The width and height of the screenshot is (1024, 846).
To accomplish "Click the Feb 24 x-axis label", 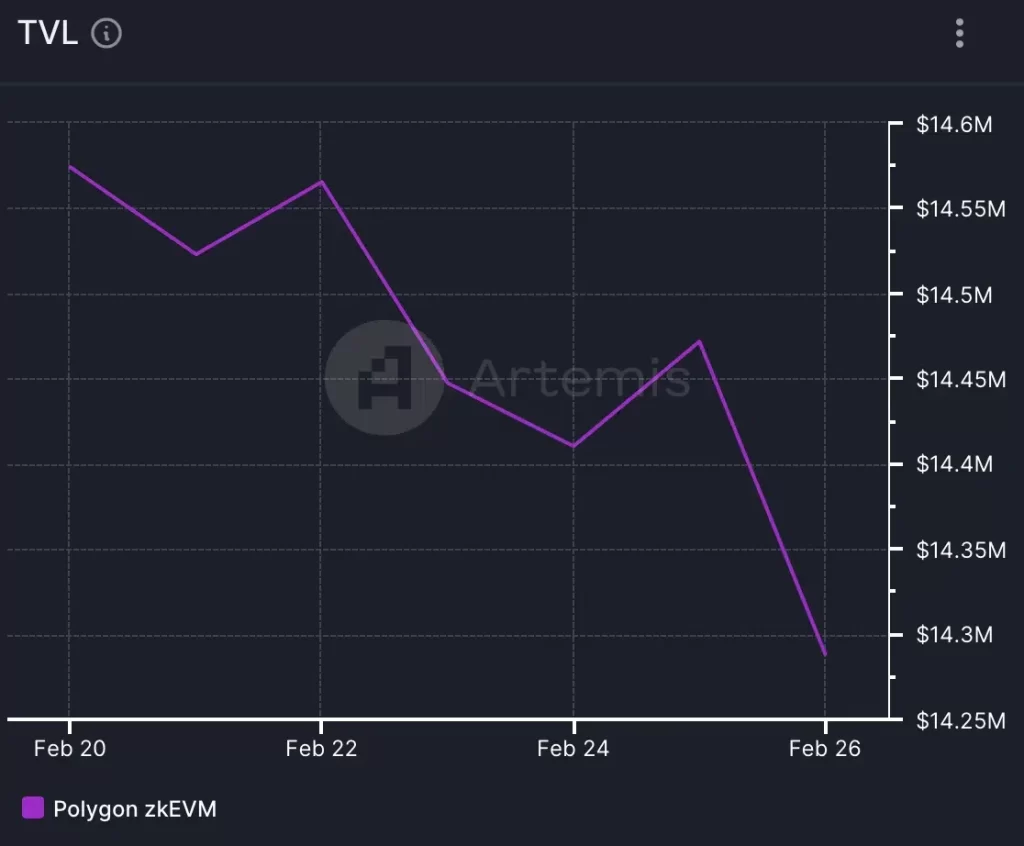I will pos(573,749).
